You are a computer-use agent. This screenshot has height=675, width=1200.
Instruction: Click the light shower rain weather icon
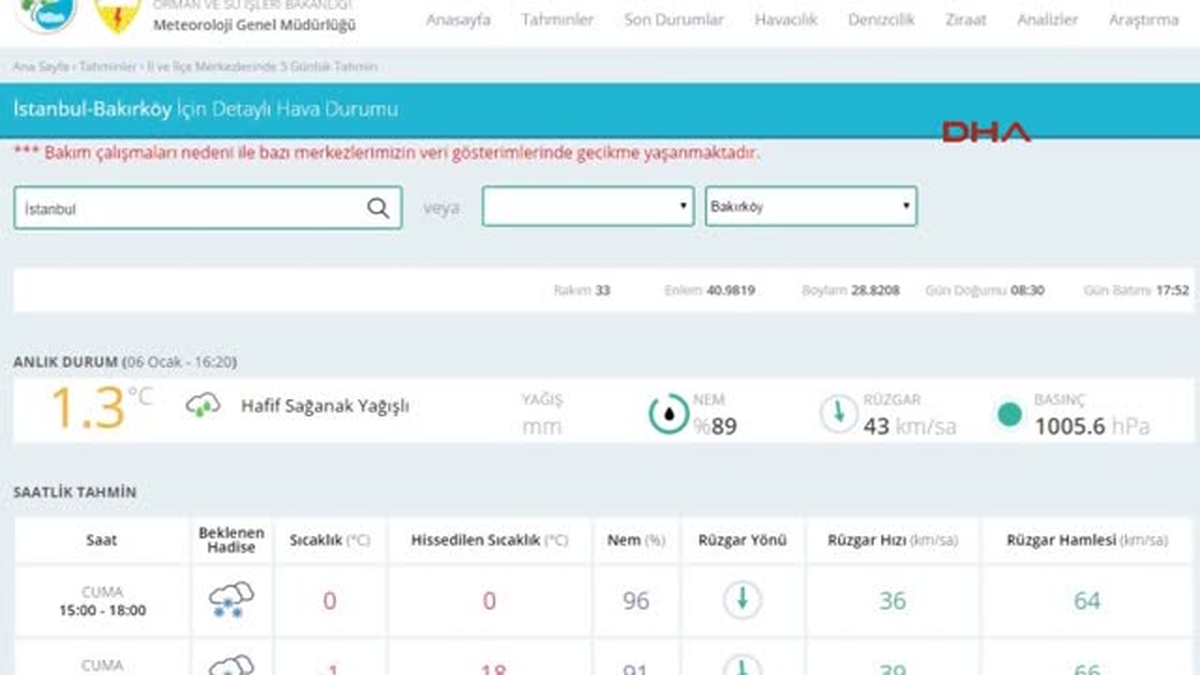pos(203,406)
